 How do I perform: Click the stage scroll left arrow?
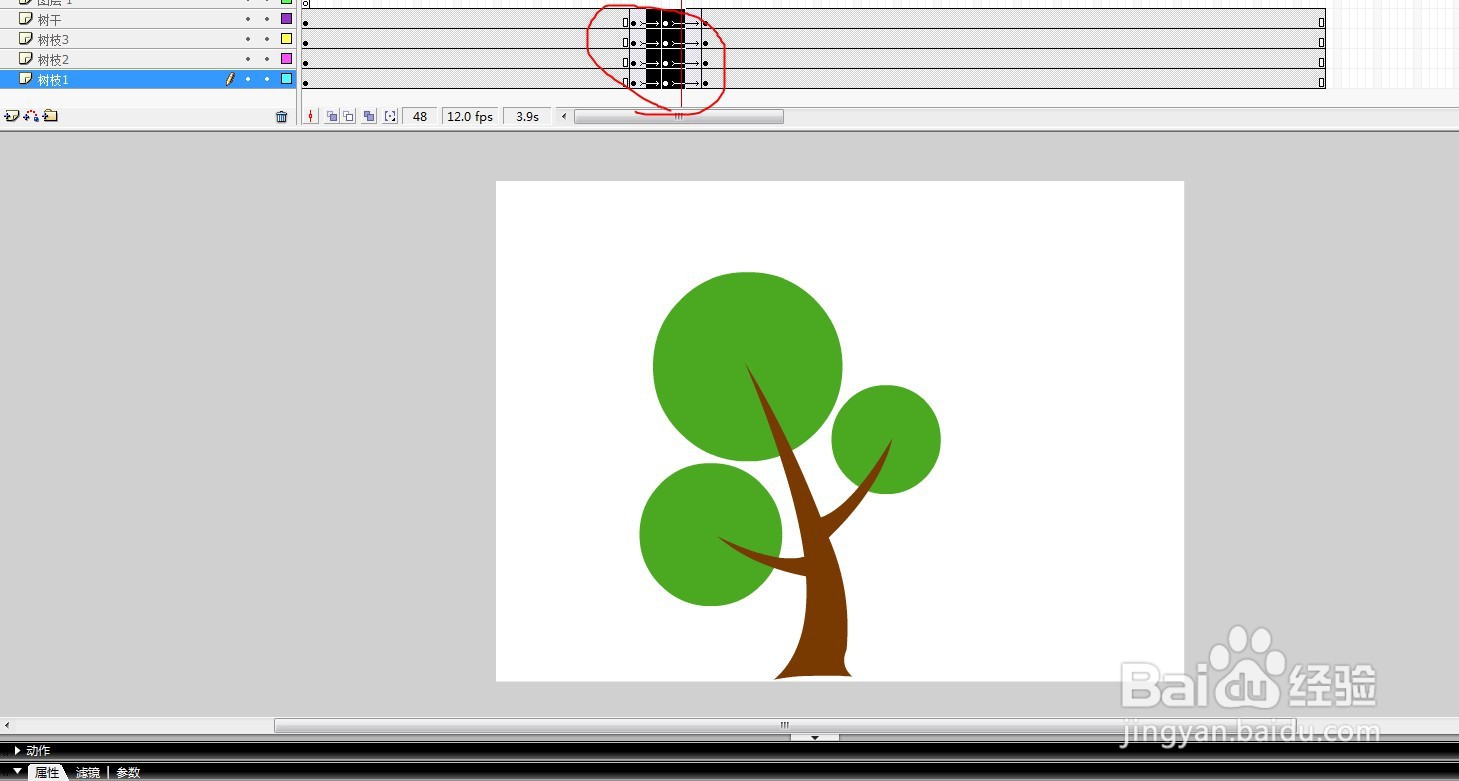[x=6, y=725]
